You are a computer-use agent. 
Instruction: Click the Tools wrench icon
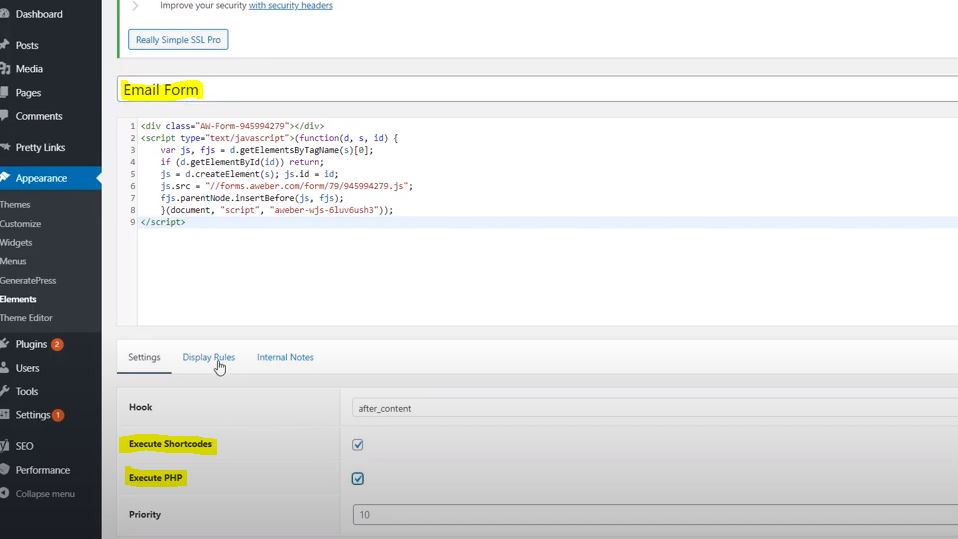[4, 390]
